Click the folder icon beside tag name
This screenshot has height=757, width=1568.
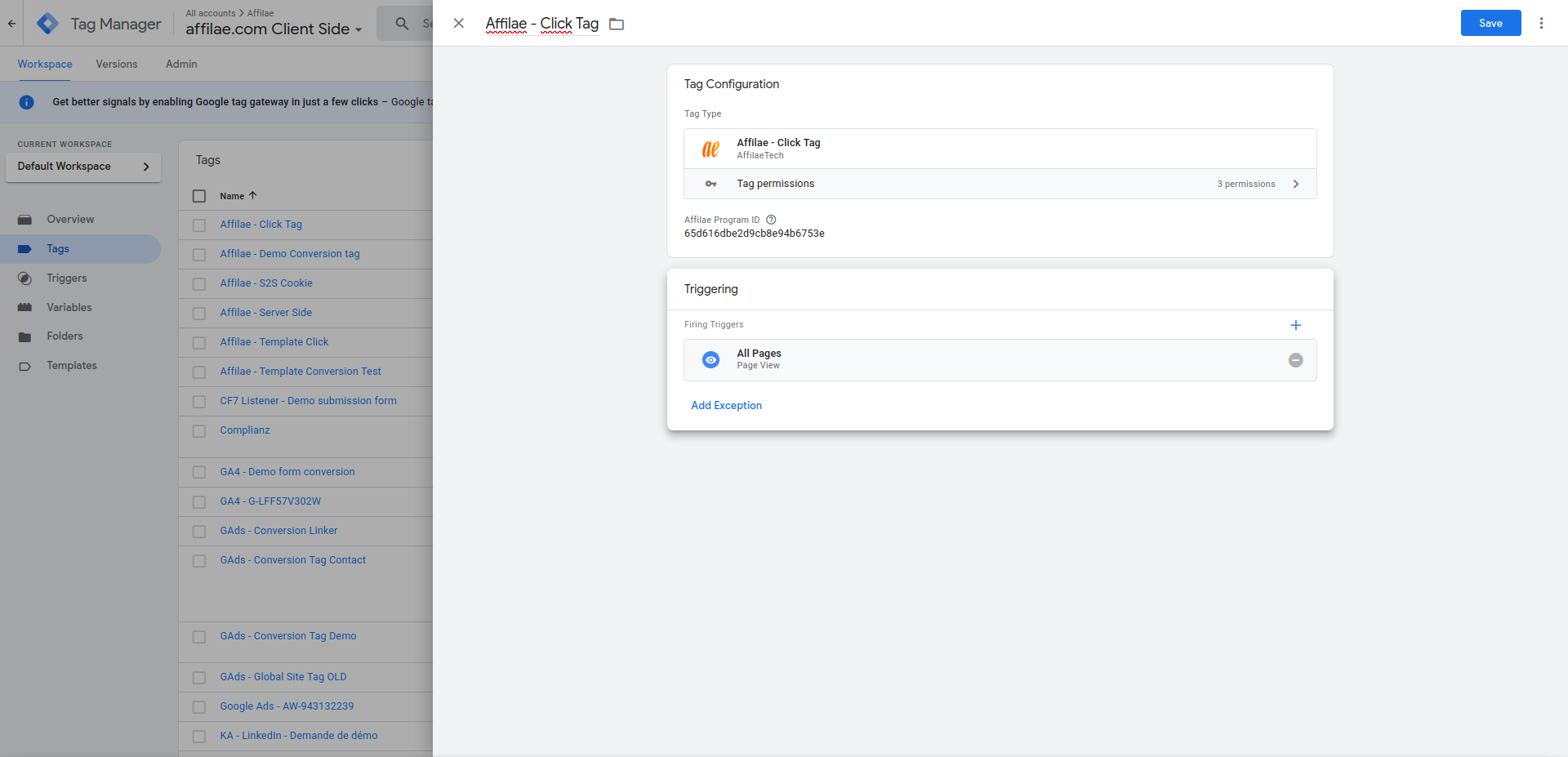pos(617,24)
